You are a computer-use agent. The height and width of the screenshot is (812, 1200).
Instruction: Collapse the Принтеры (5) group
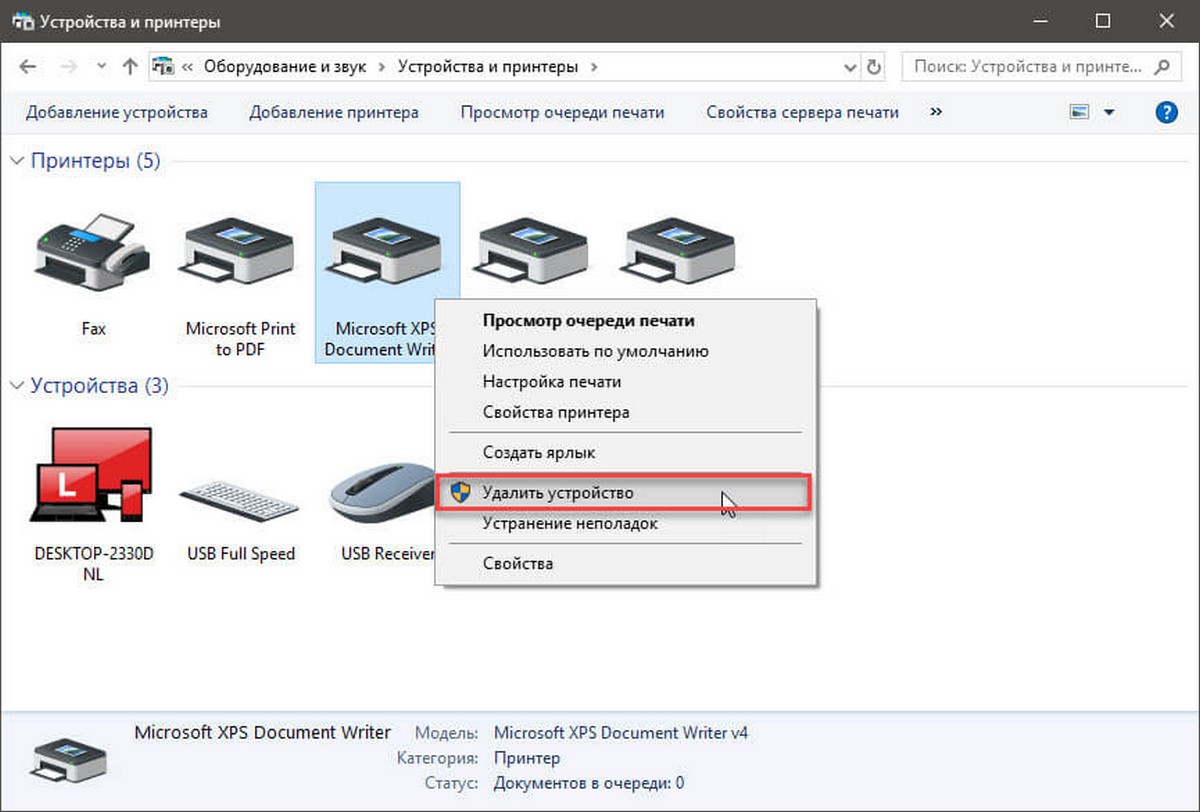pyautogui.click(x=17, y=161)
